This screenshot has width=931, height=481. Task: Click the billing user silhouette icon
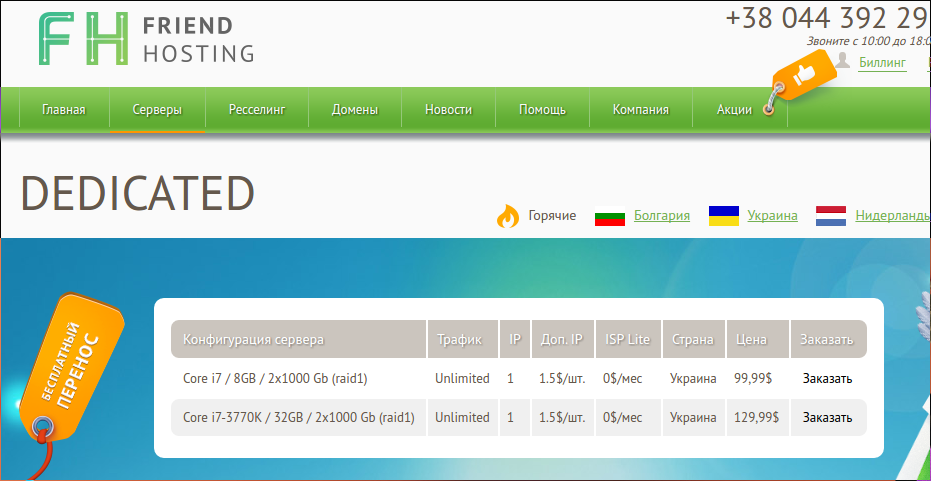pos(842,61)
